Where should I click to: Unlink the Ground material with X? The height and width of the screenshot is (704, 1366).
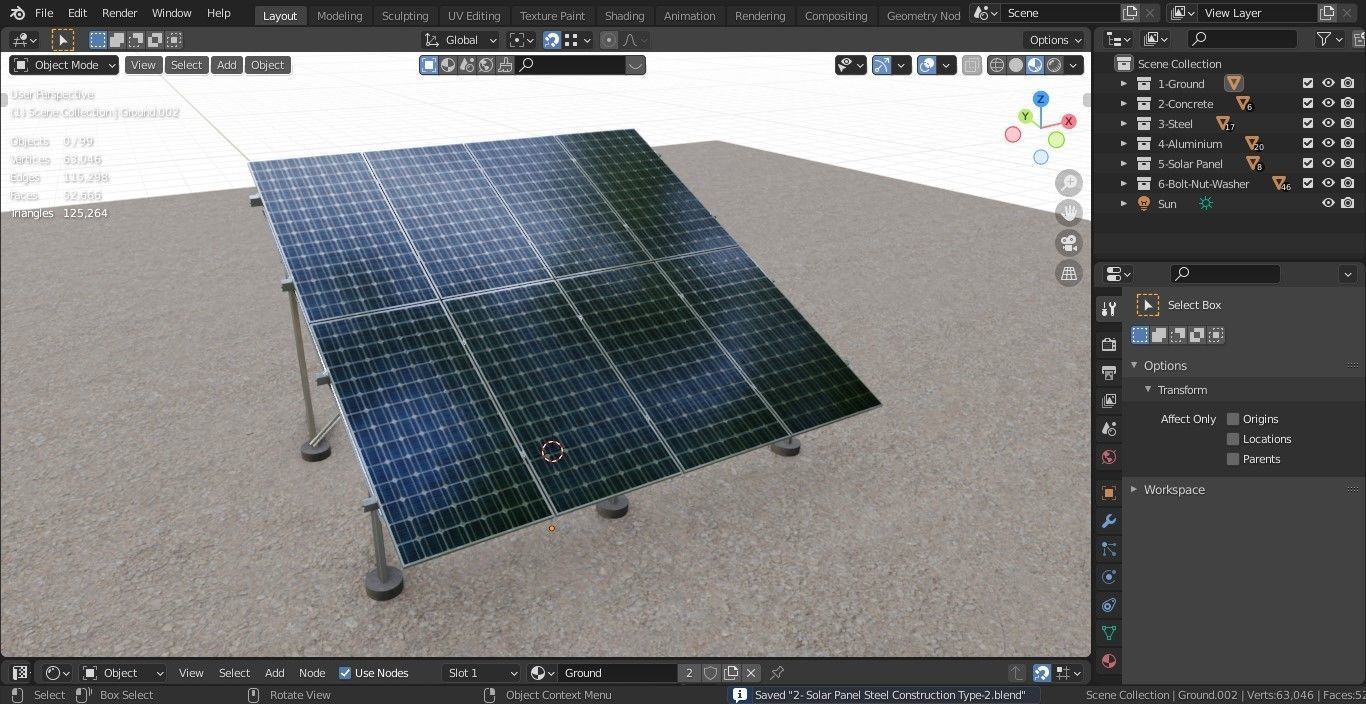coord(751,673)
